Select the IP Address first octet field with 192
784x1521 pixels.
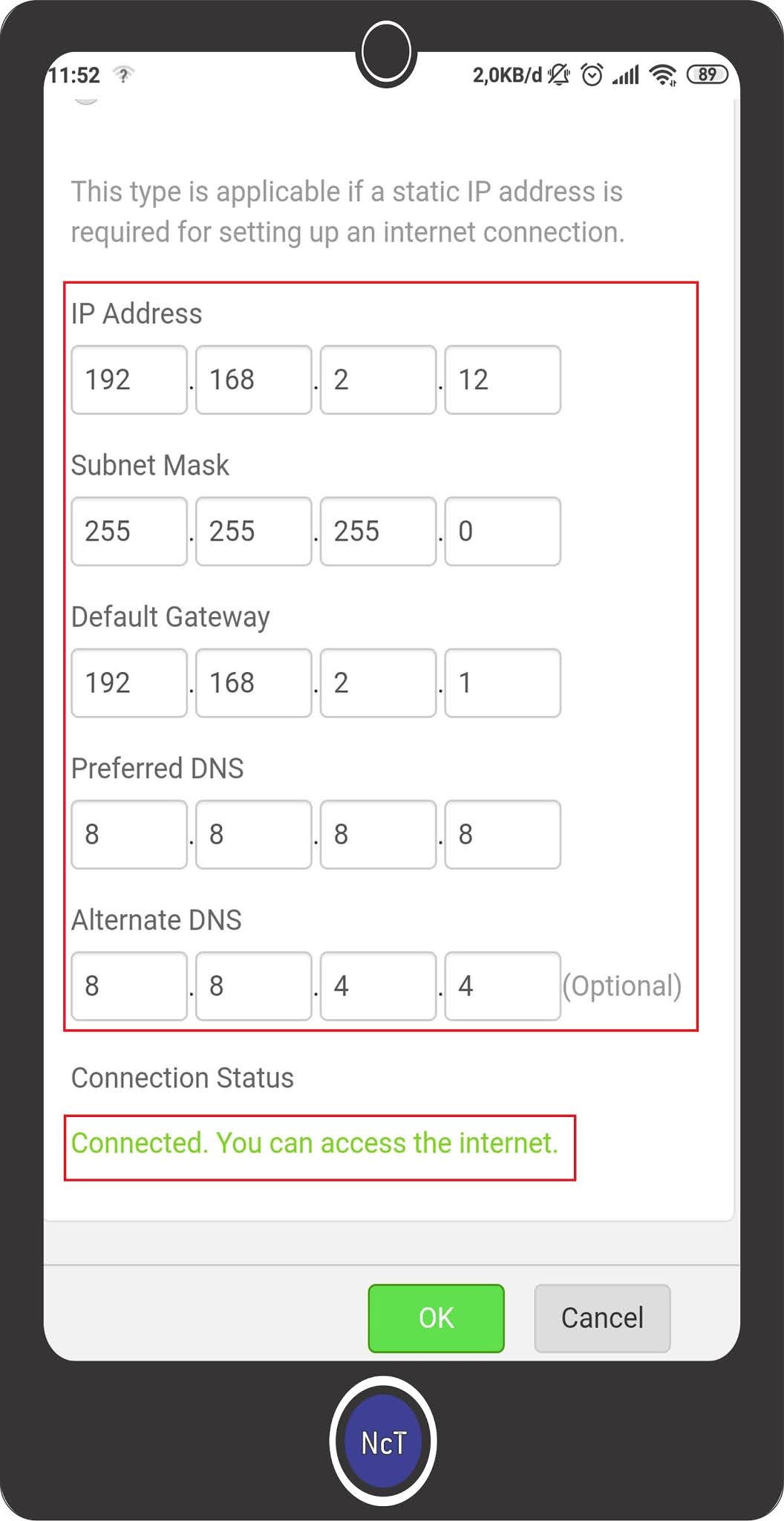[129, 380]
